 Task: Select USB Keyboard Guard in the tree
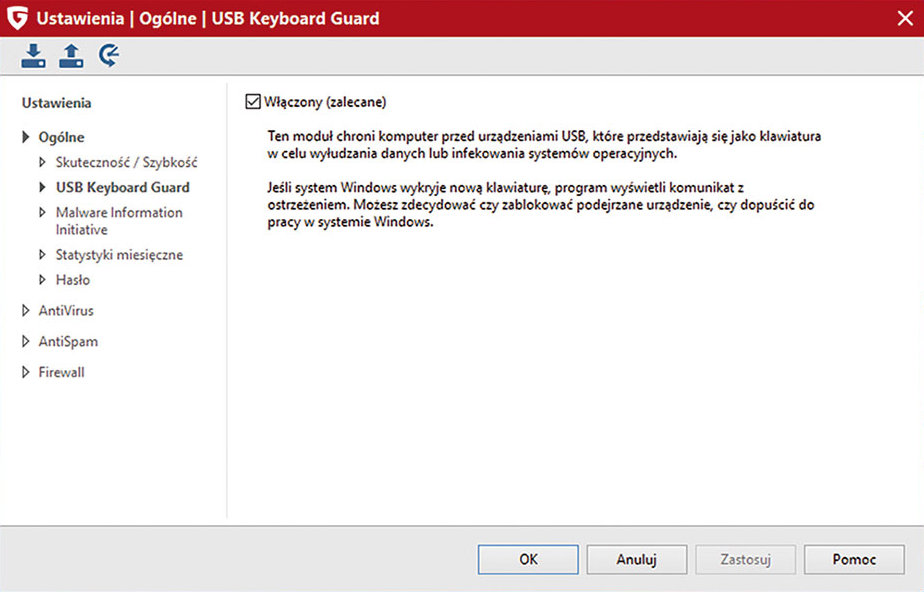[122, 187]
